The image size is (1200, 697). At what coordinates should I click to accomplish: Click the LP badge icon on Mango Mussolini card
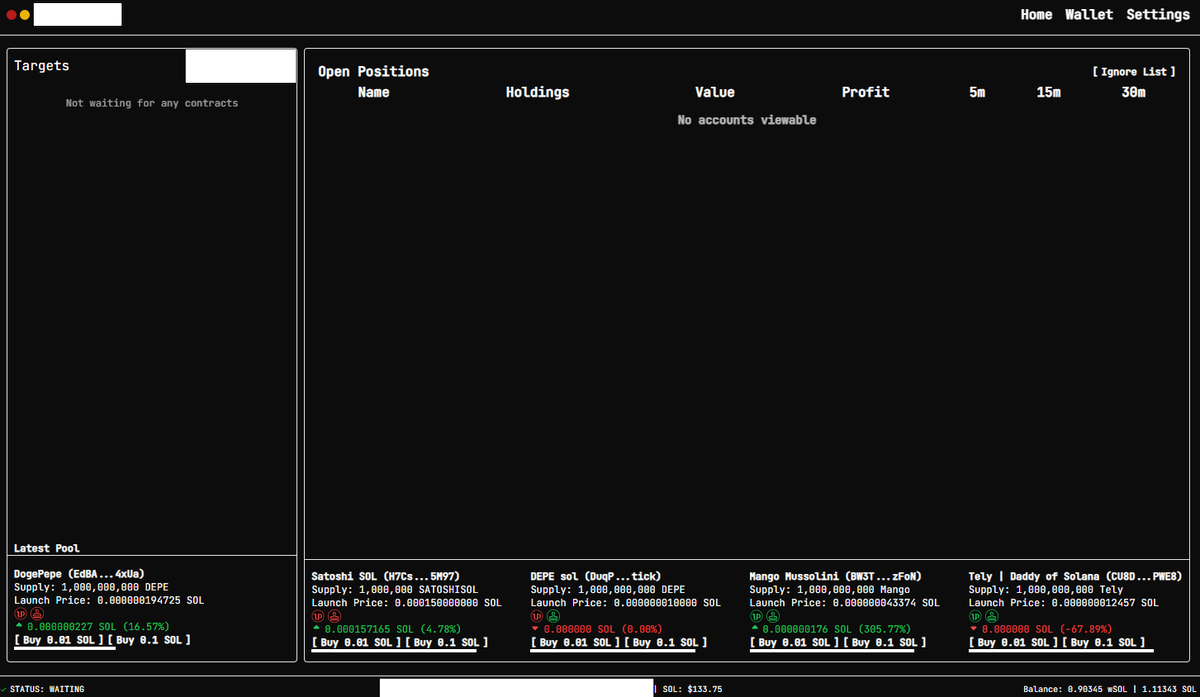755,616
